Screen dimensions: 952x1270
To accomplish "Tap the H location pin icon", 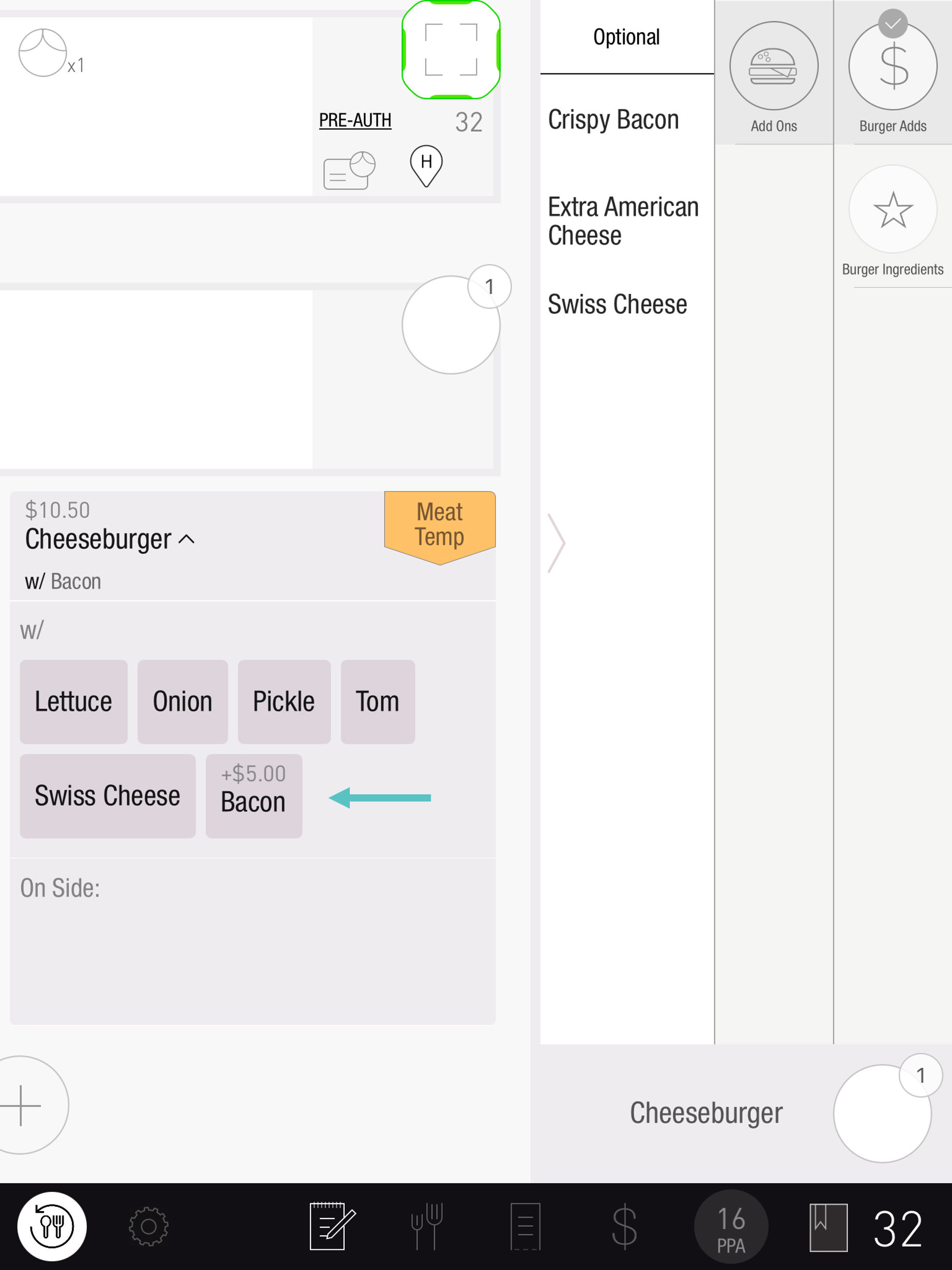I will (426, 165).
